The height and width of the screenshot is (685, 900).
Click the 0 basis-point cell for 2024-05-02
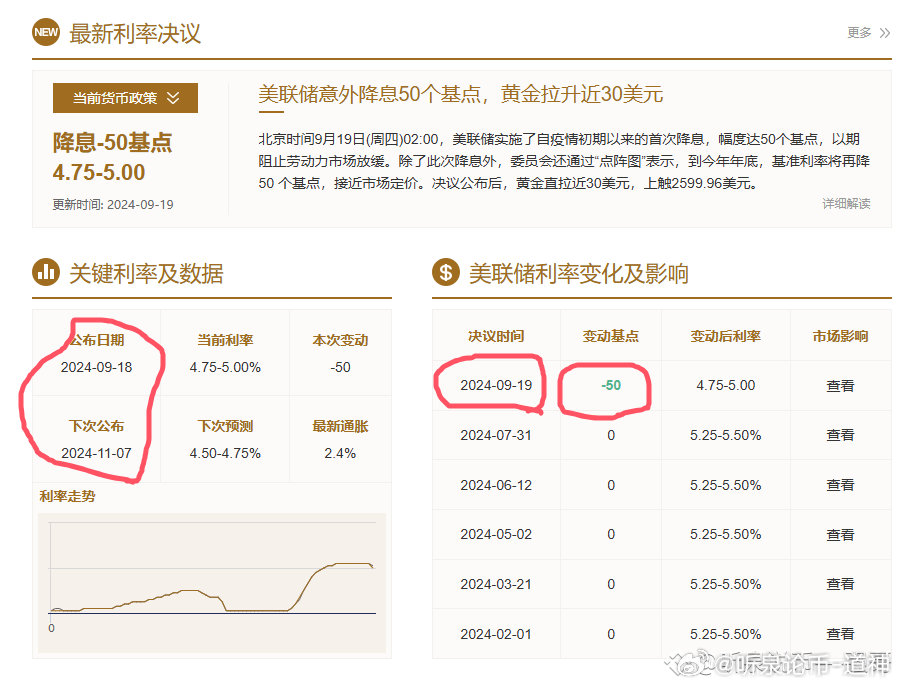tap(611, 535)
